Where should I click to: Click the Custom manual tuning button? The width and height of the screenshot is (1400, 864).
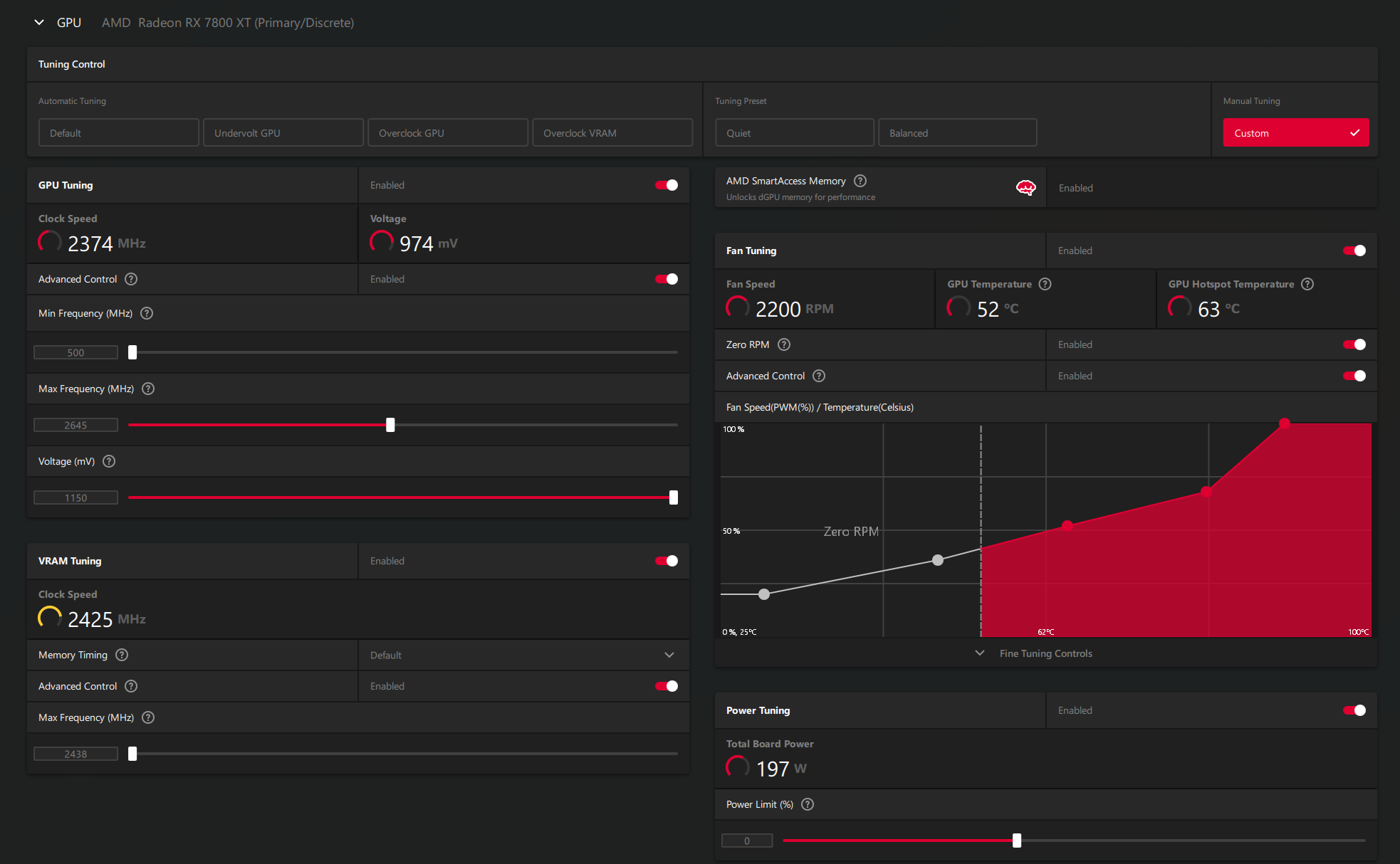pyautogui.click(x=1296, y=133)
